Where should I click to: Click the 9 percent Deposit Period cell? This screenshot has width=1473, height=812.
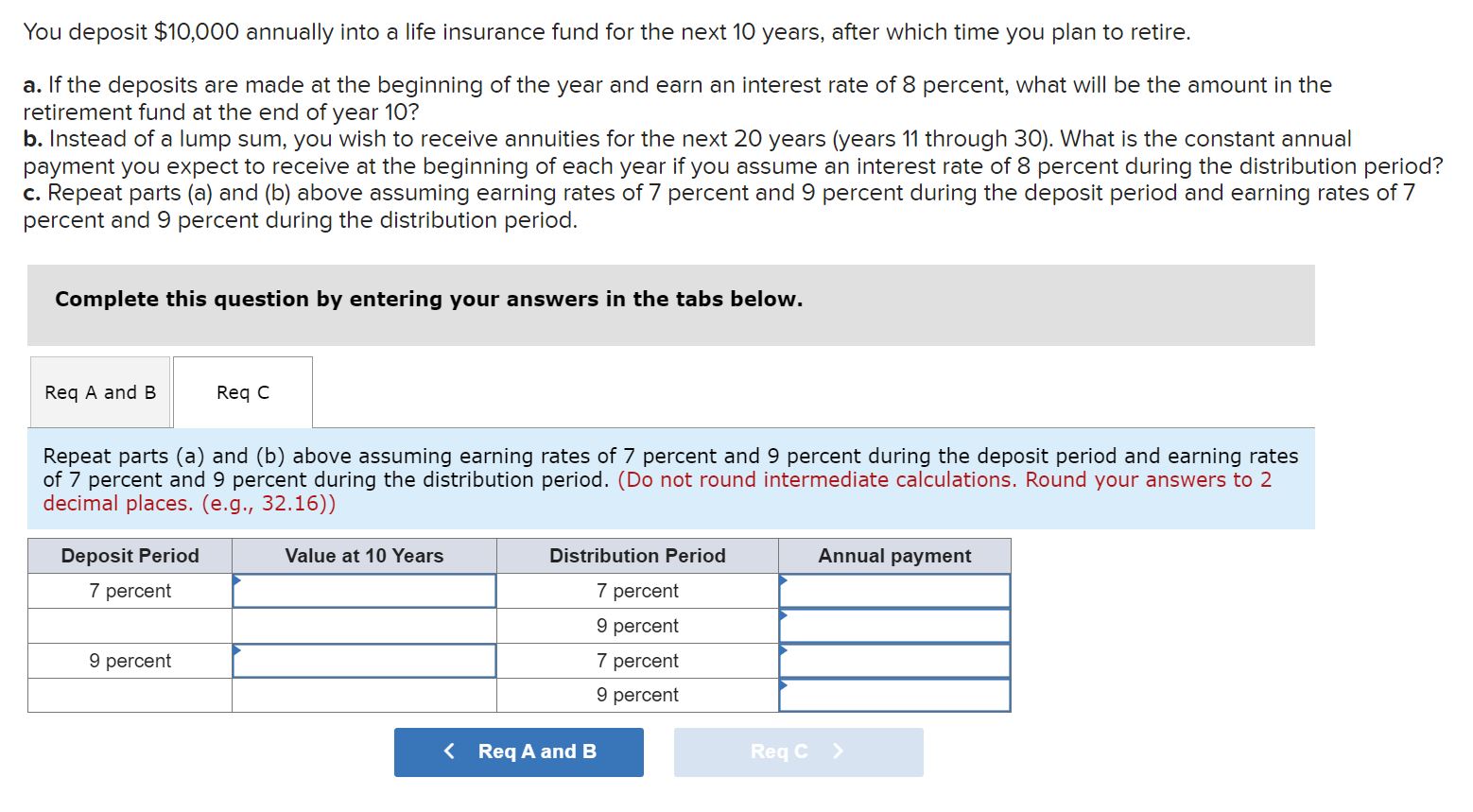pos(130,660)
